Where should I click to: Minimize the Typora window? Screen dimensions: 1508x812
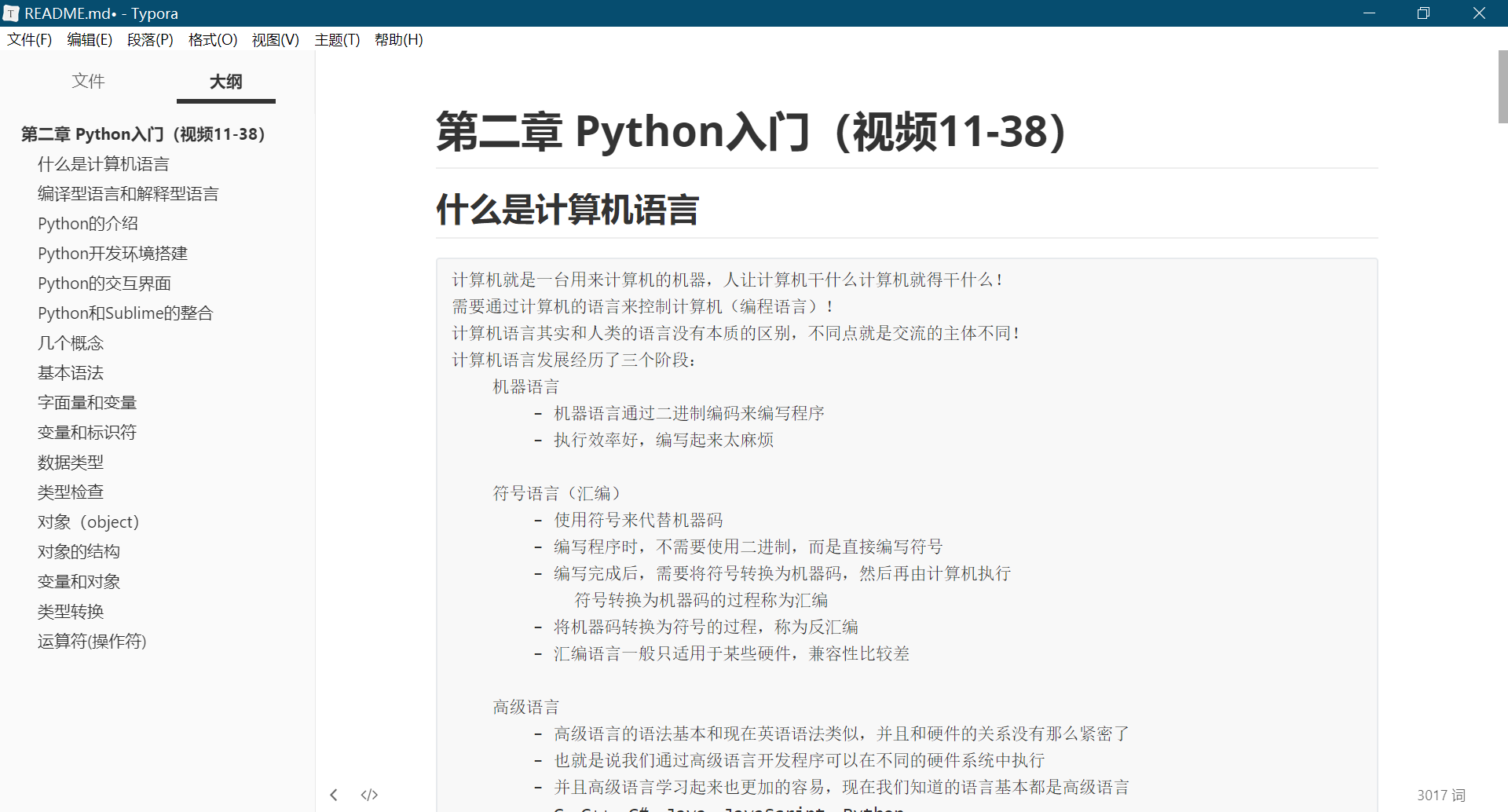[1369, 13]
